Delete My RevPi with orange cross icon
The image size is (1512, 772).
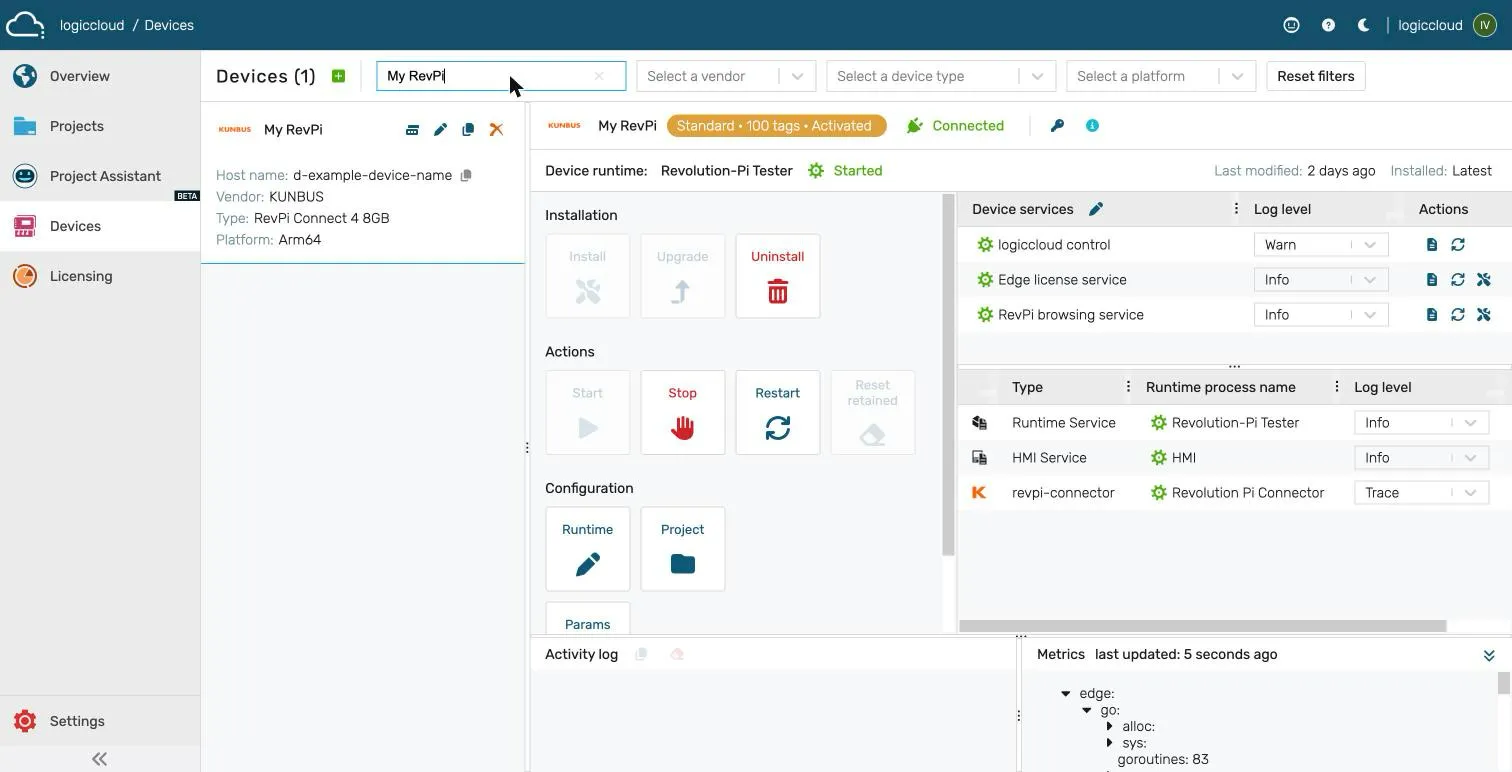click(x=496, y=130)
